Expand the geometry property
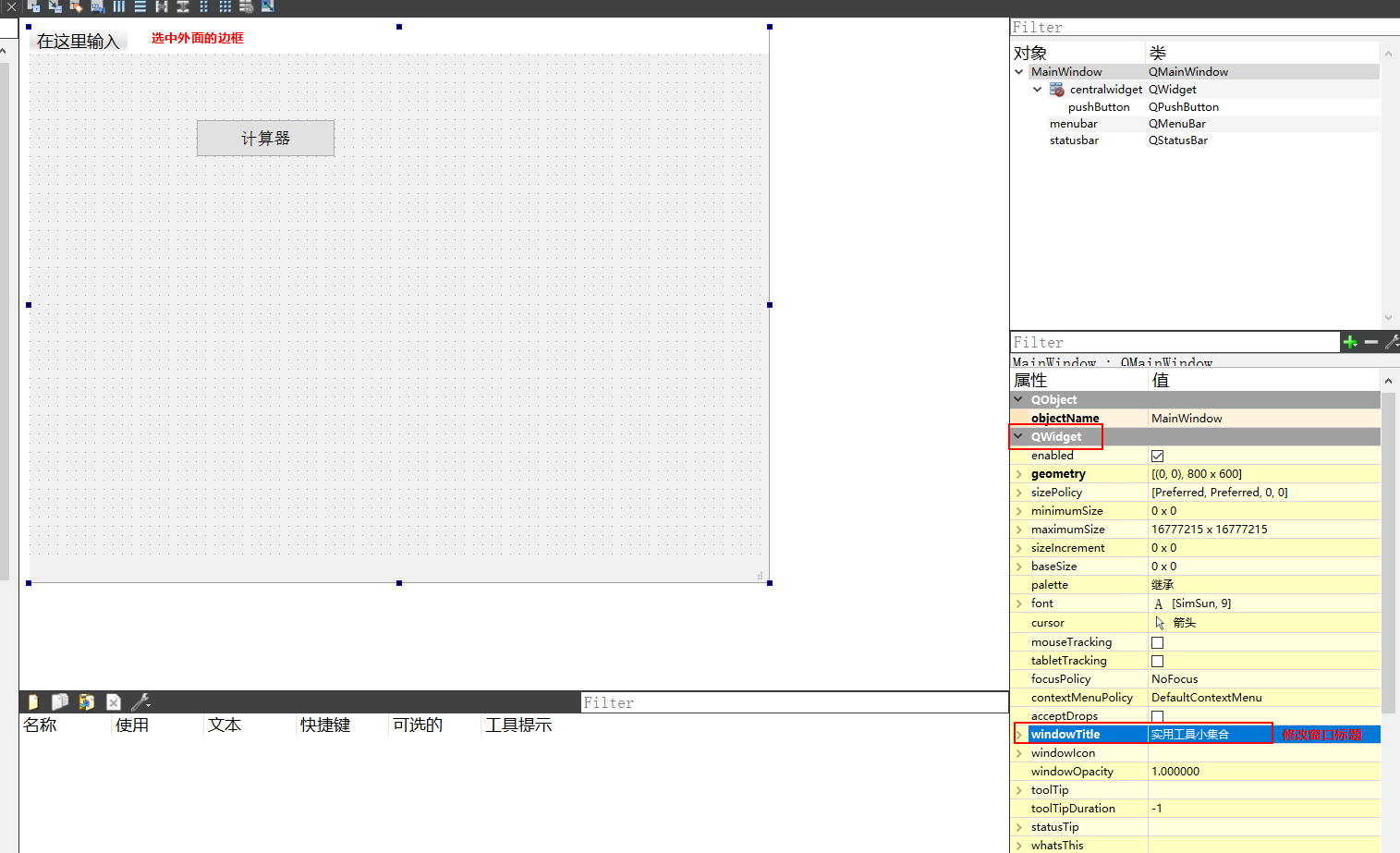 point(1019,474)
